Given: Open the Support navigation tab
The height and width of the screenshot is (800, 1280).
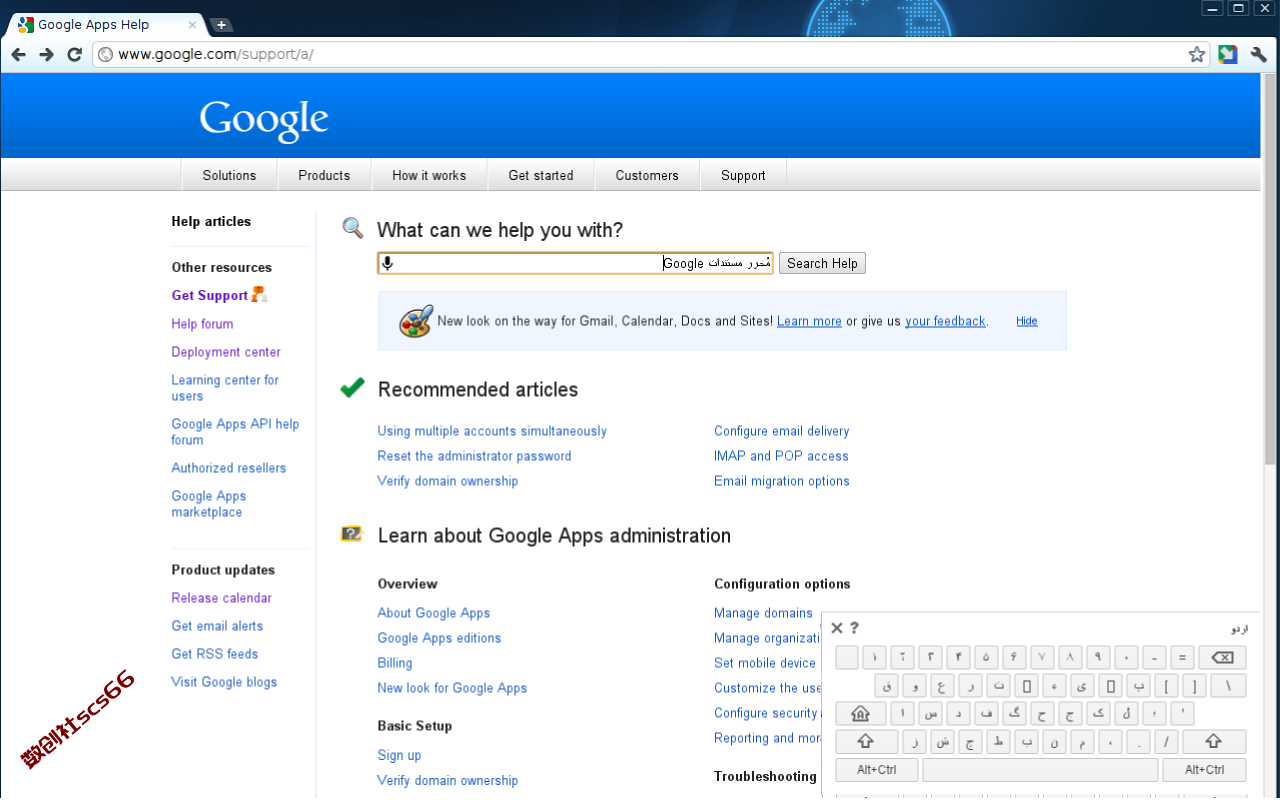Looking at the screenshot, I should (743, 175).
